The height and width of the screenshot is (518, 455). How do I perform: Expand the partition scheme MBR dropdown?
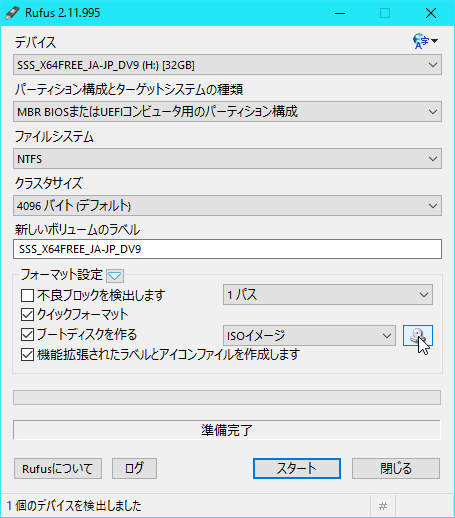pyautogui.click(x=227, y=112)
